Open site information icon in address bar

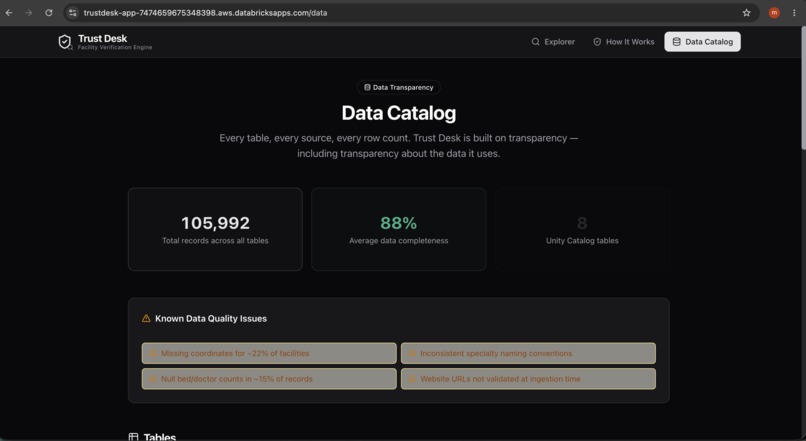pos(72,13)
